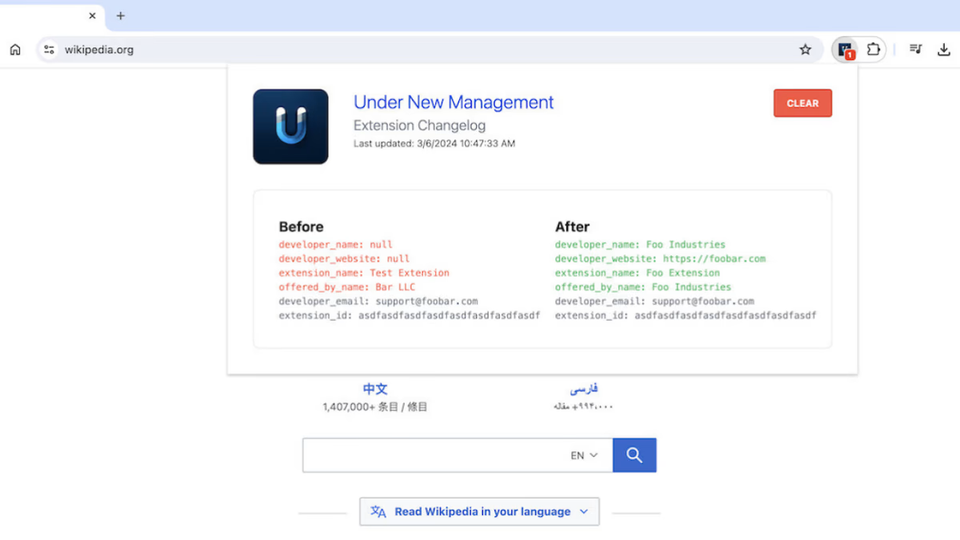Bookmark this page with the star icon
This screenshot has width=960, height=540.
click(x=805, y=50)
